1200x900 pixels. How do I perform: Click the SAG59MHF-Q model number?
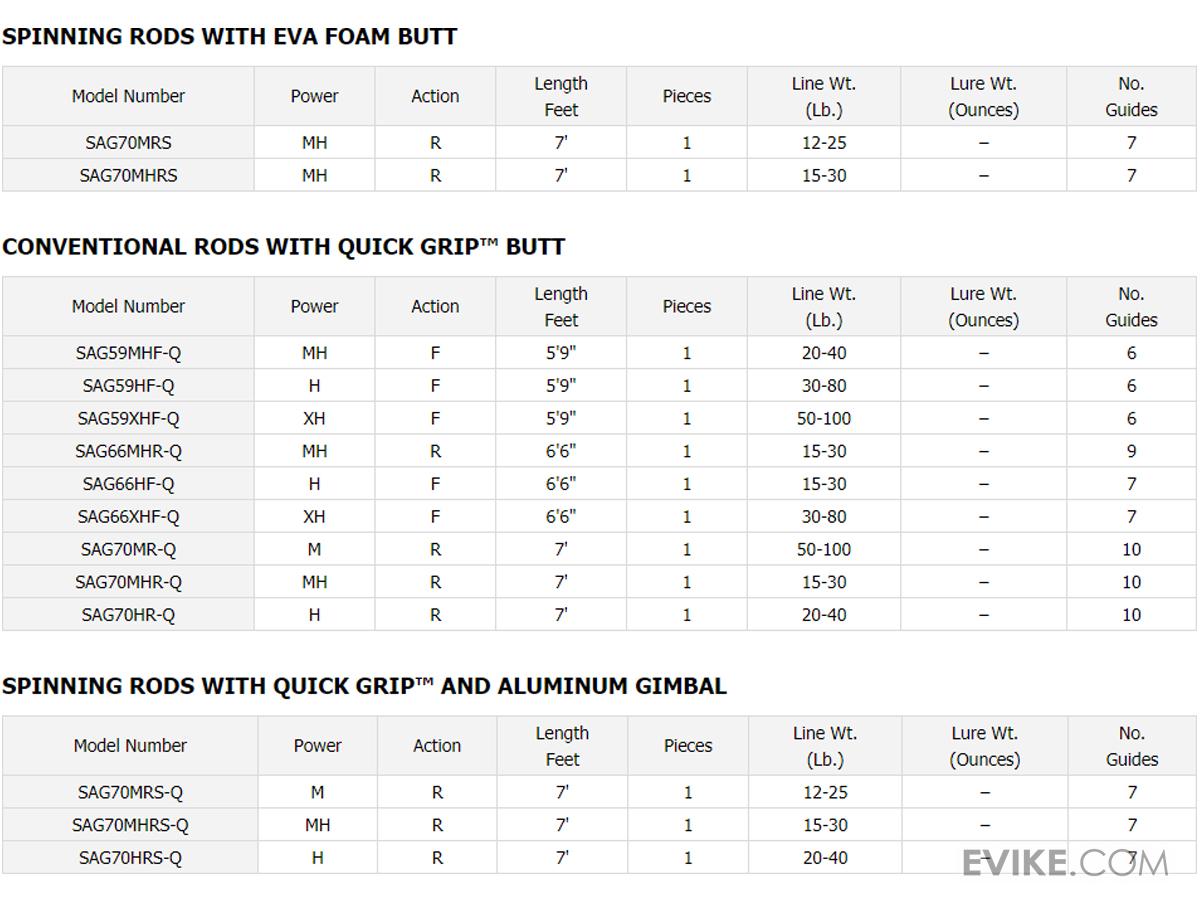(128, 353)
